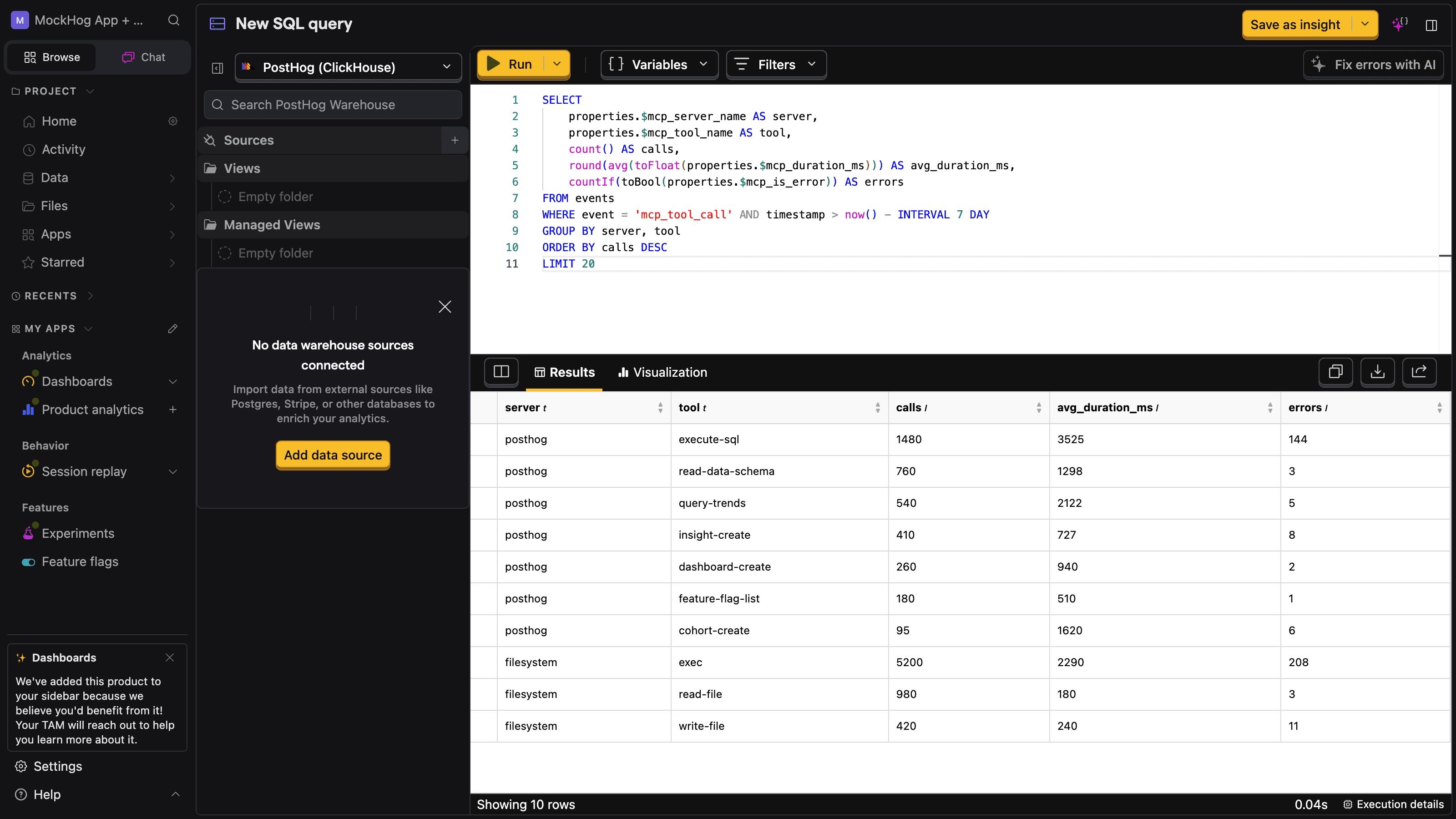Image resolution: width=1456 pixels, height=819 pixels.
Task: Expand the Files menu item
Action: 172,206
